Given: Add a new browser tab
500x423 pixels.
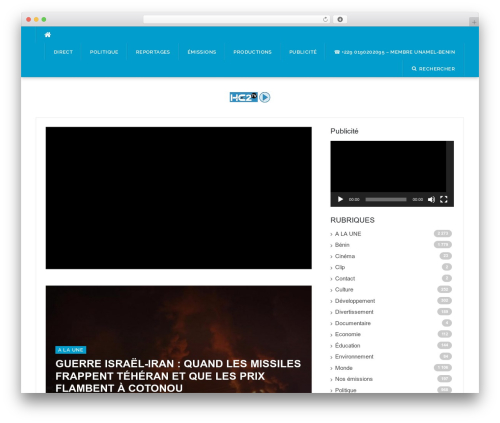Looking at the screenshot, I should [474, 22].
